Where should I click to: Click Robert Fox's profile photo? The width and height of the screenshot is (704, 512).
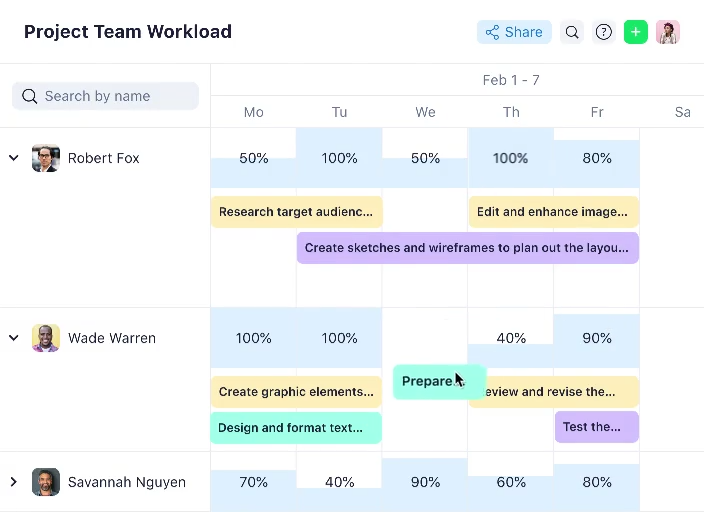click(x=46, y=158)
